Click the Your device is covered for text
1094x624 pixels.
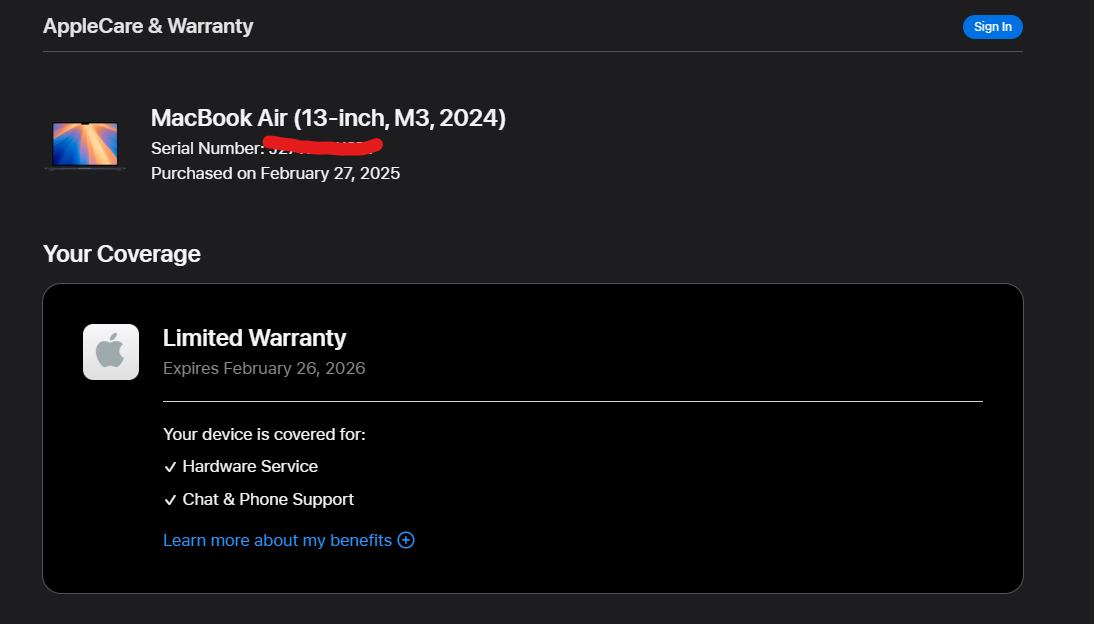point(264,434)
